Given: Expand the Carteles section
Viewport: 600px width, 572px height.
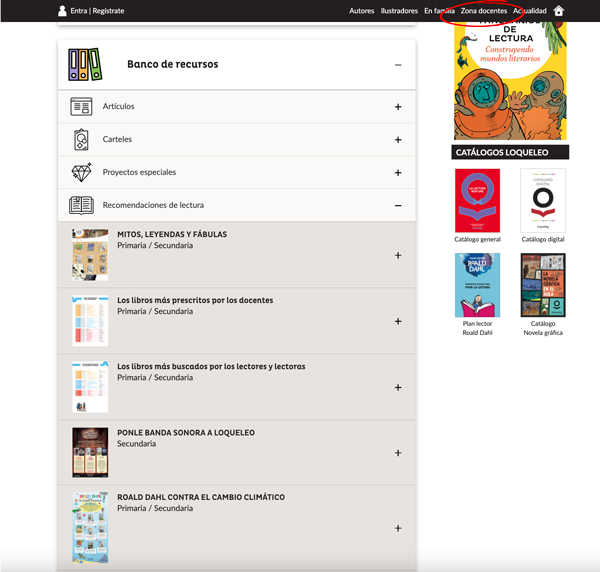Looking at the screenshot, I should (398, 140).
